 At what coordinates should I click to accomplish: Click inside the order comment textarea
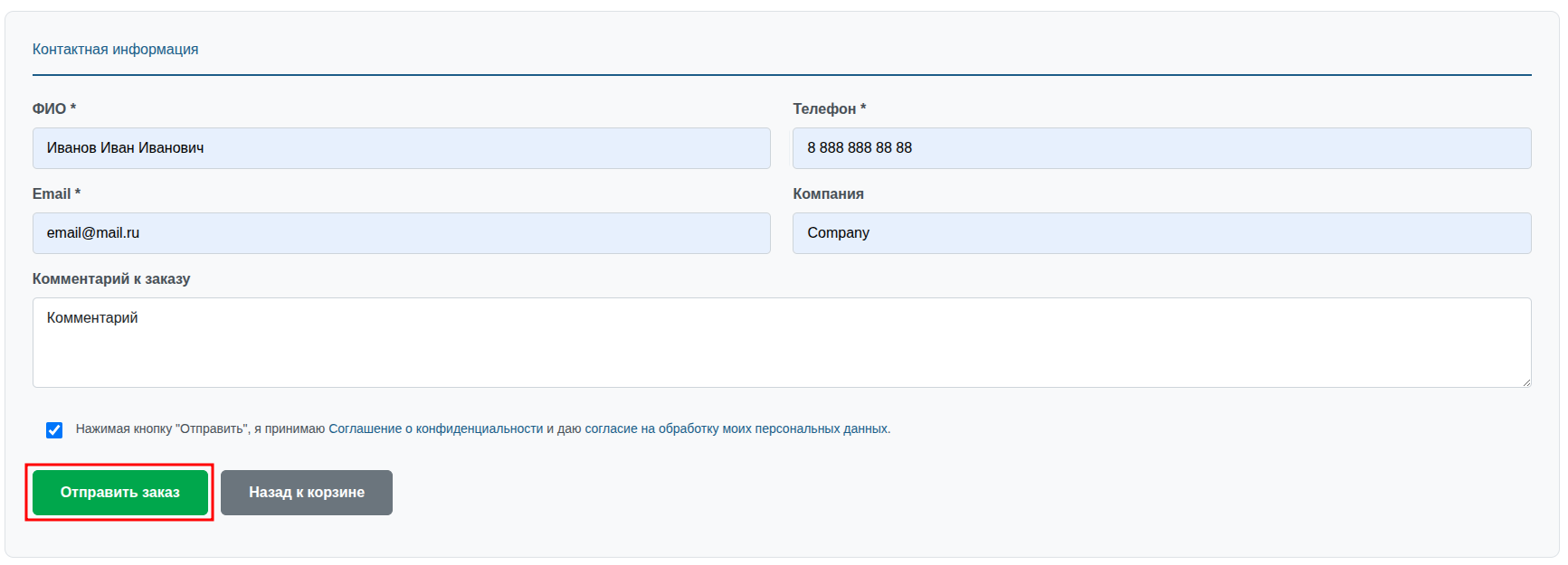(782, 343)
